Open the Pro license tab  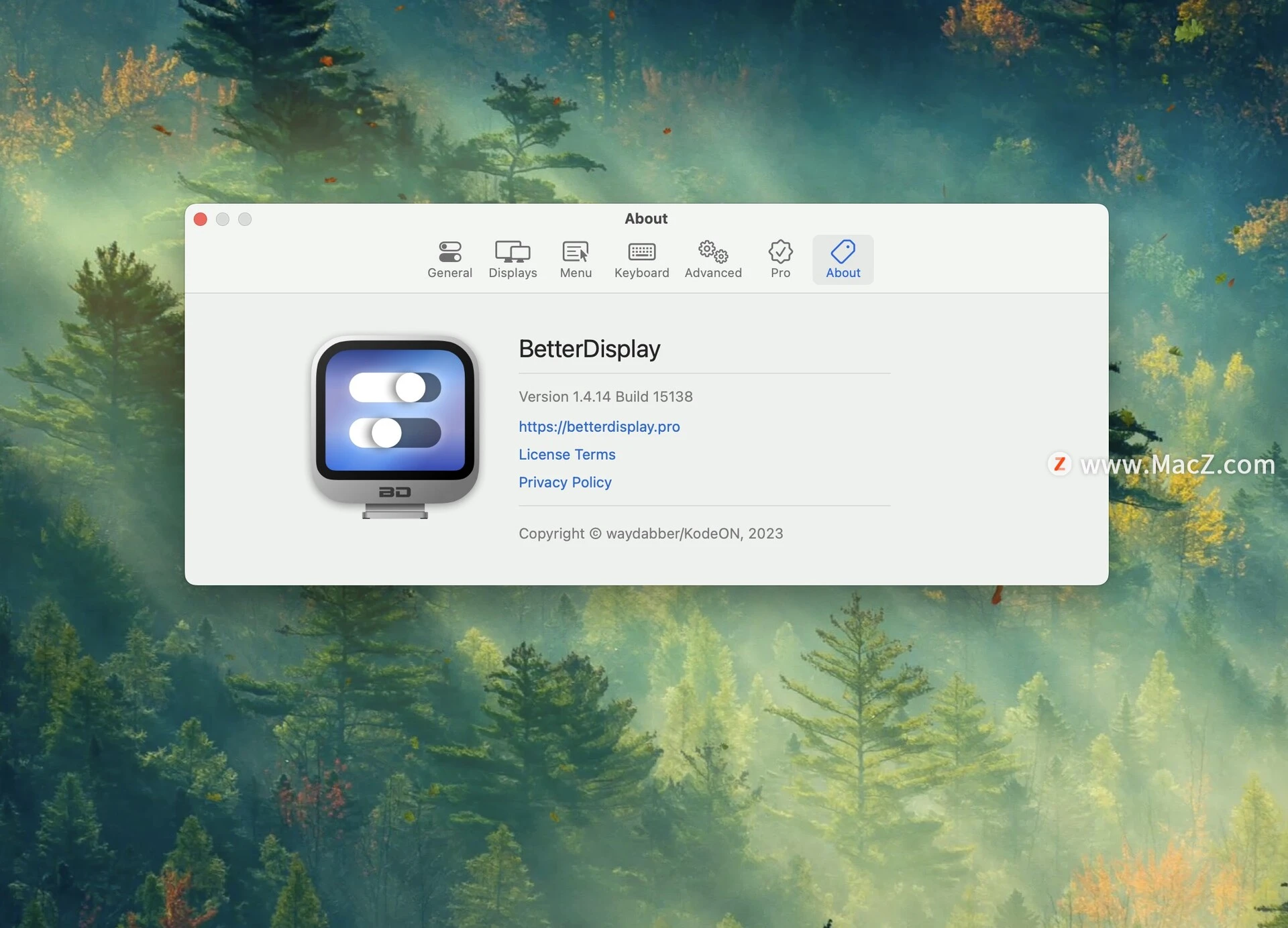780,259
